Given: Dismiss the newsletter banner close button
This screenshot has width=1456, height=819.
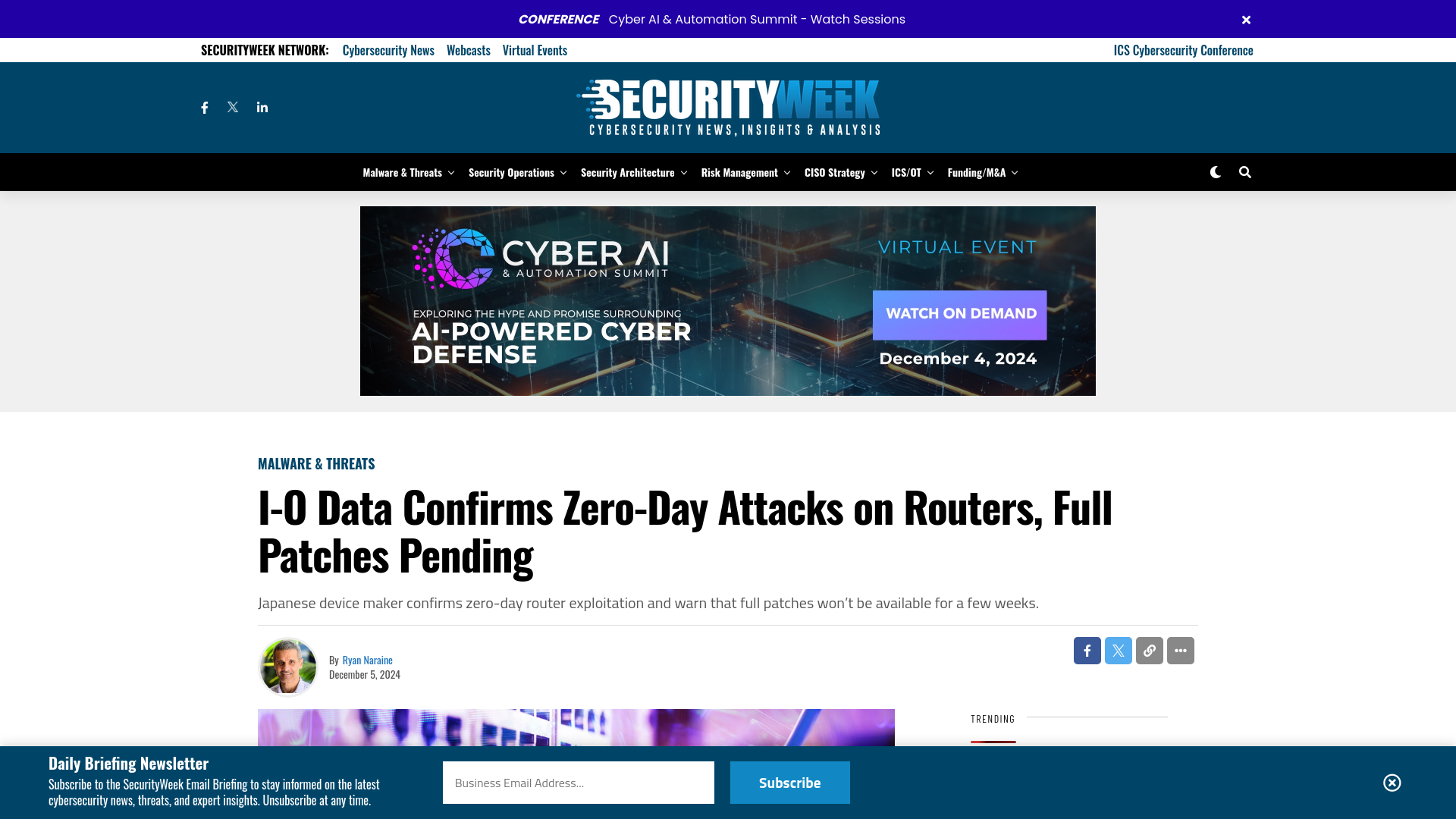Looking at the screenshot, I should 1392,782.
